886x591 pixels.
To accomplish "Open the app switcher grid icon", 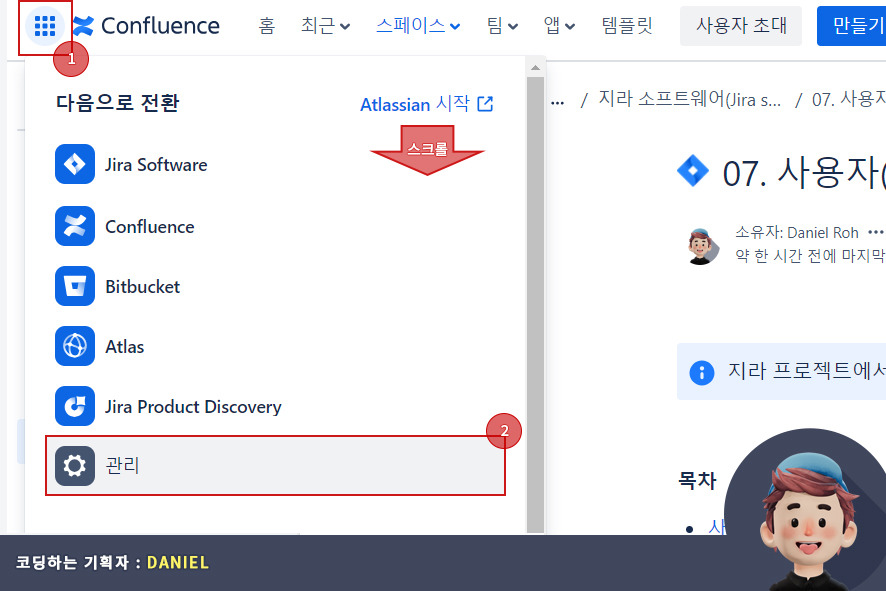I will (x=45, y=26).
